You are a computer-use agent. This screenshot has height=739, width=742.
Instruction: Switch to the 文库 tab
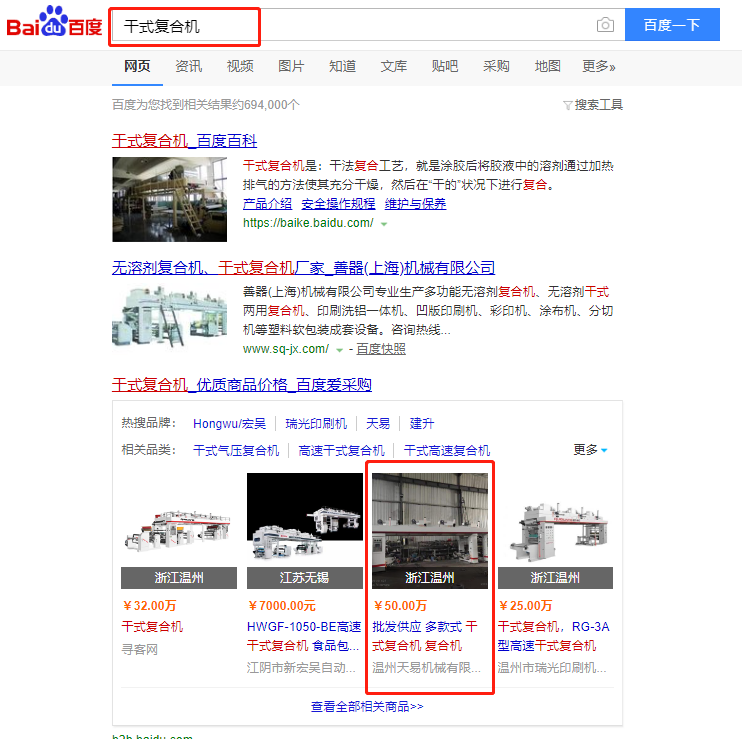394,66
